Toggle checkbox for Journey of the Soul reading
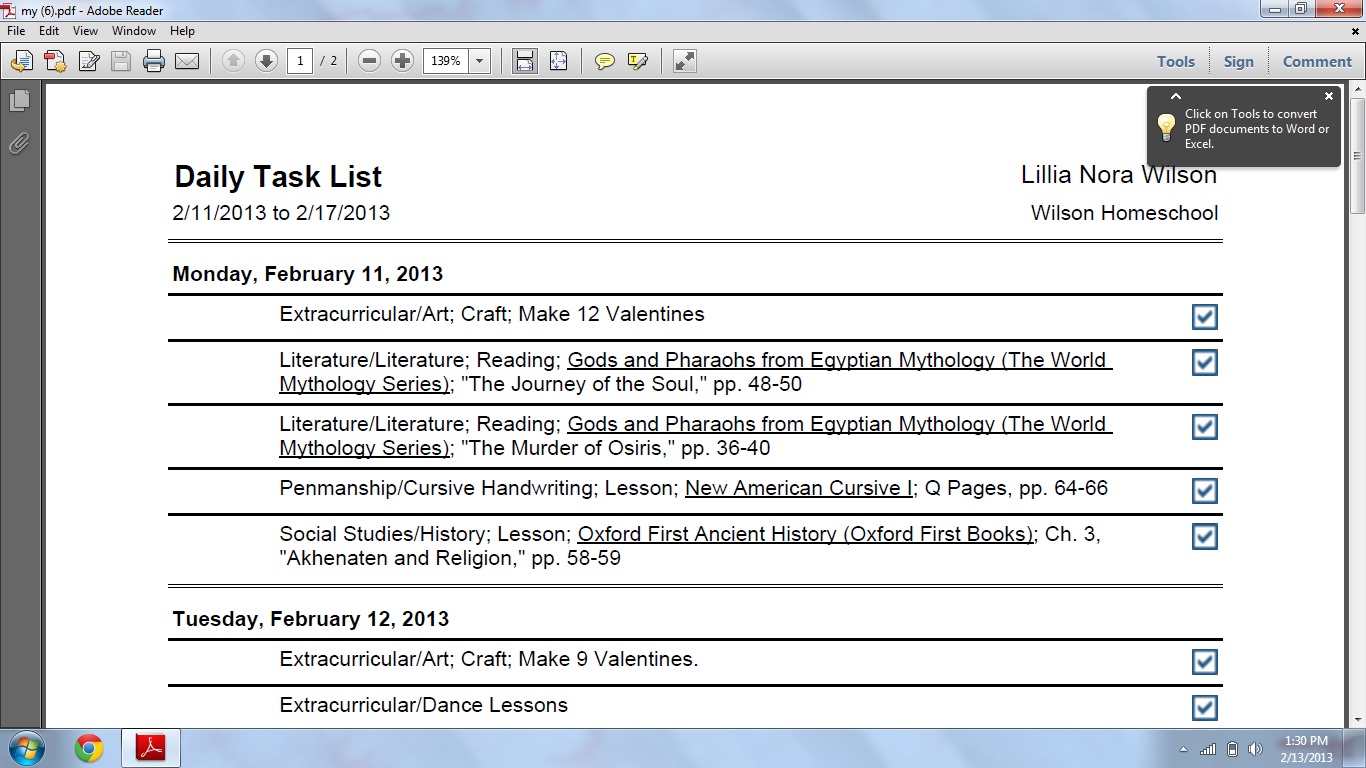1366x768 pixels. (1205, 363)
